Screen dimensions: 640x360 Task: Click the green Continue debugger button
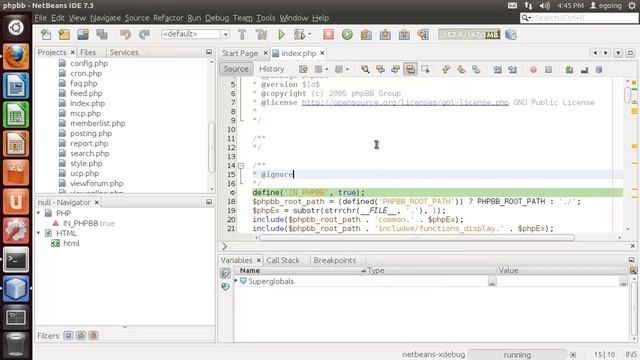pos(347,35)
